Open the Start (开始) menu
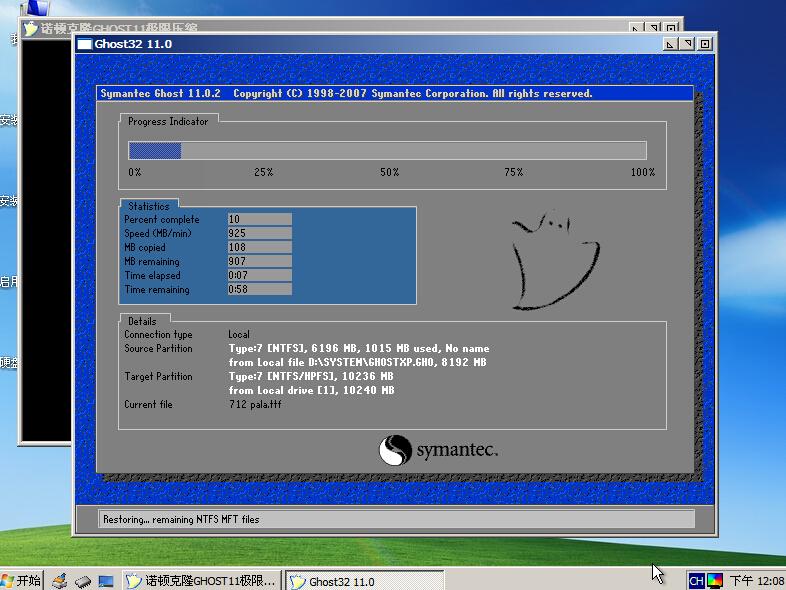The image size is (786, 590). tap(22, 580)
